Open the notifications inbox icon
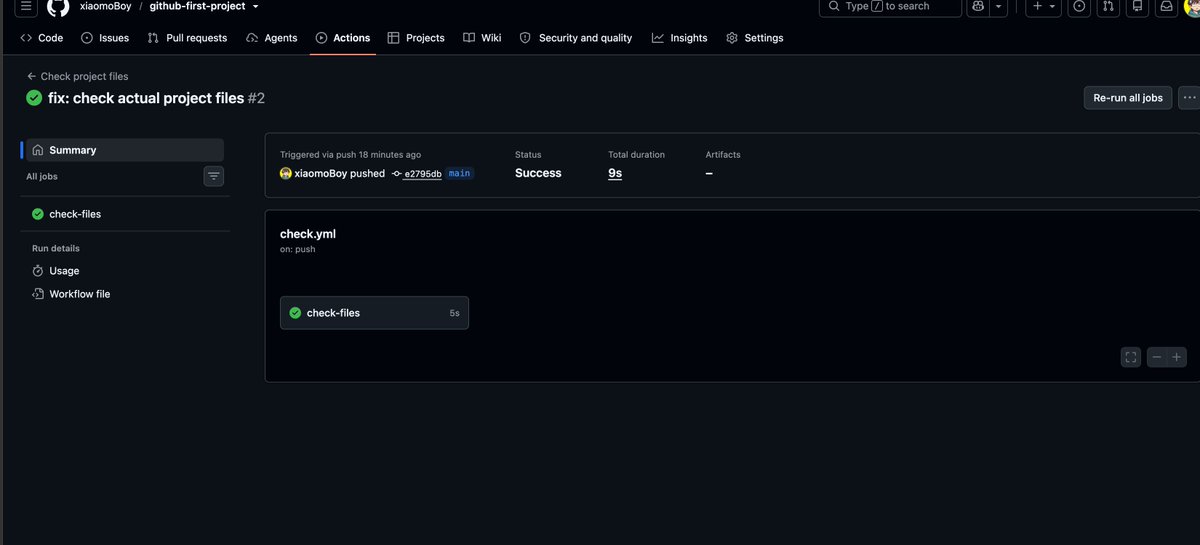1200x545 pixels. click(x=1166, y=6)
